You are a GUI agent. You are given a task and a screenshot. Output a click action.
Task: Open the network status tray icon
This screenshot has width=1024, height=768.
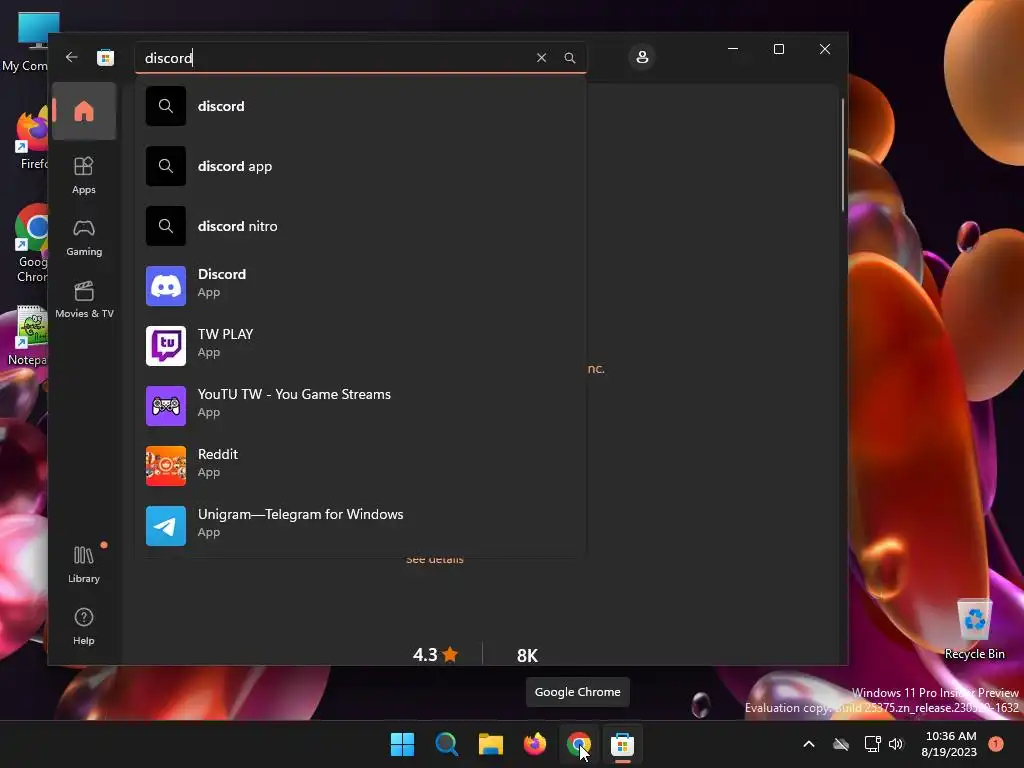[872, 744]
